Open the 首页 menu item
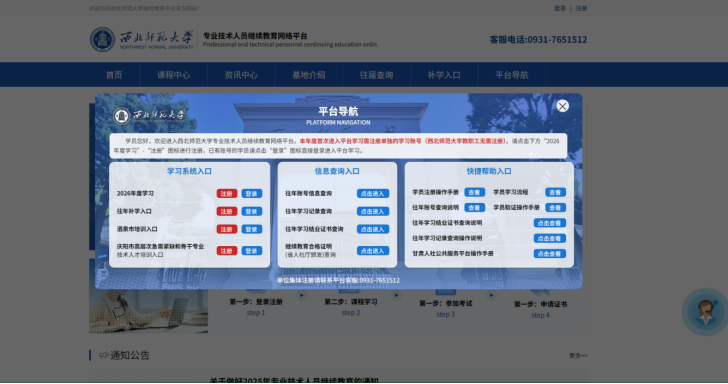The image size is (728, 384). pyautogui.click(x=114, y=75)
